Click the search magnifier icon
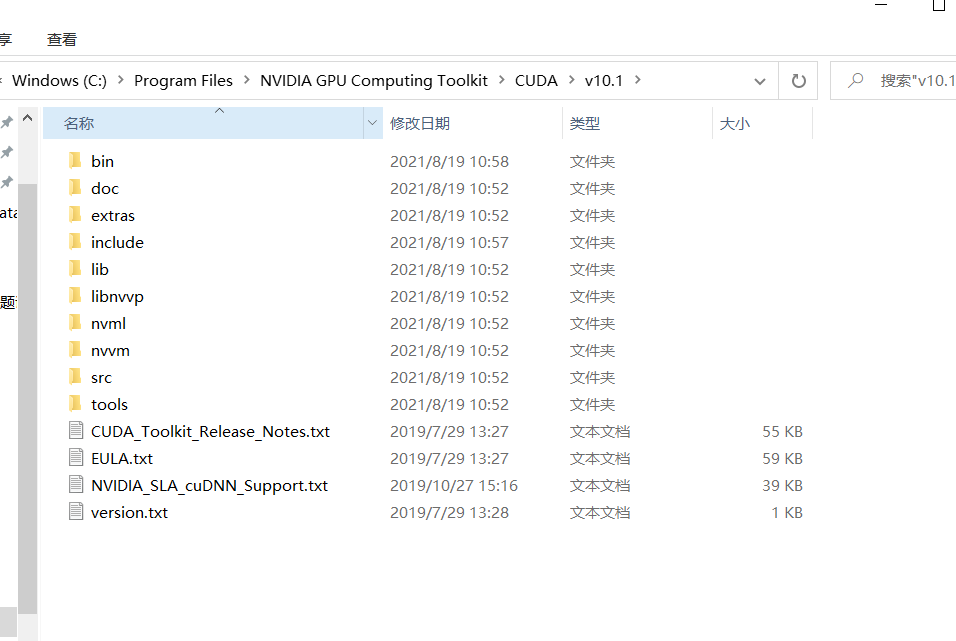Screen dimensions: 956x641 point(856,80)
